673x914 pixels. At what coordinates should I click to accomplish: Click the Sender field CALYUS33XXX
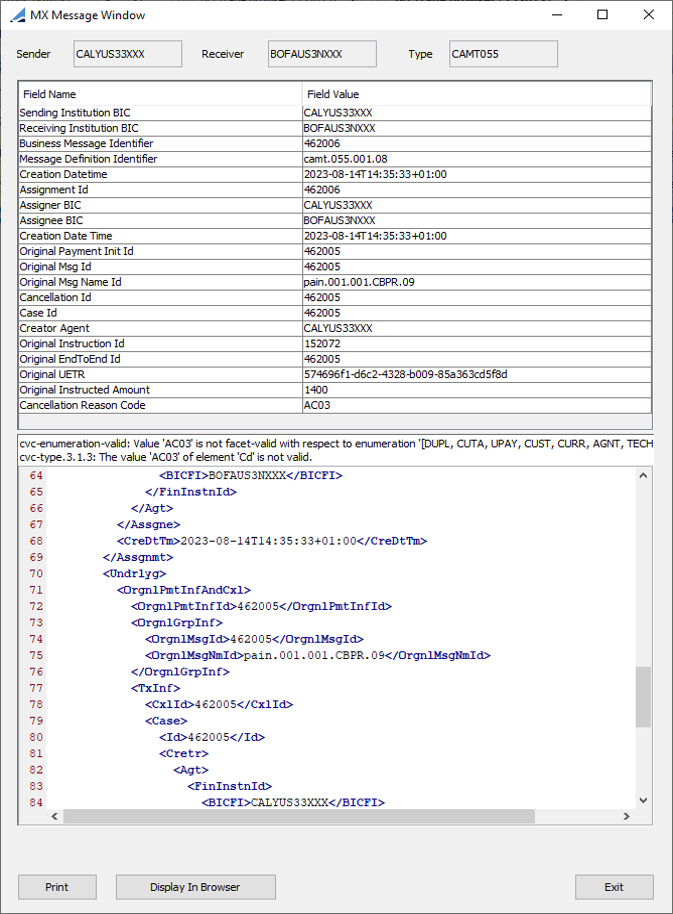(x=128, y=54)
